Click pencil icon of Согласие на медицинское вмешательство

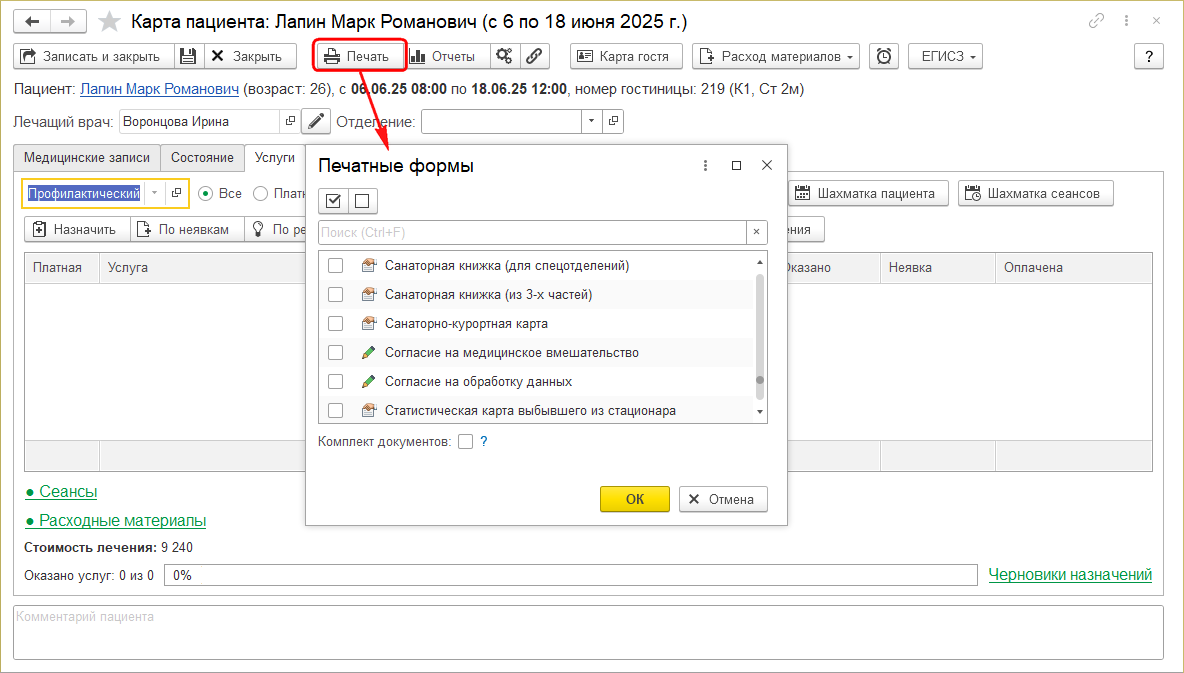(368, 353)
